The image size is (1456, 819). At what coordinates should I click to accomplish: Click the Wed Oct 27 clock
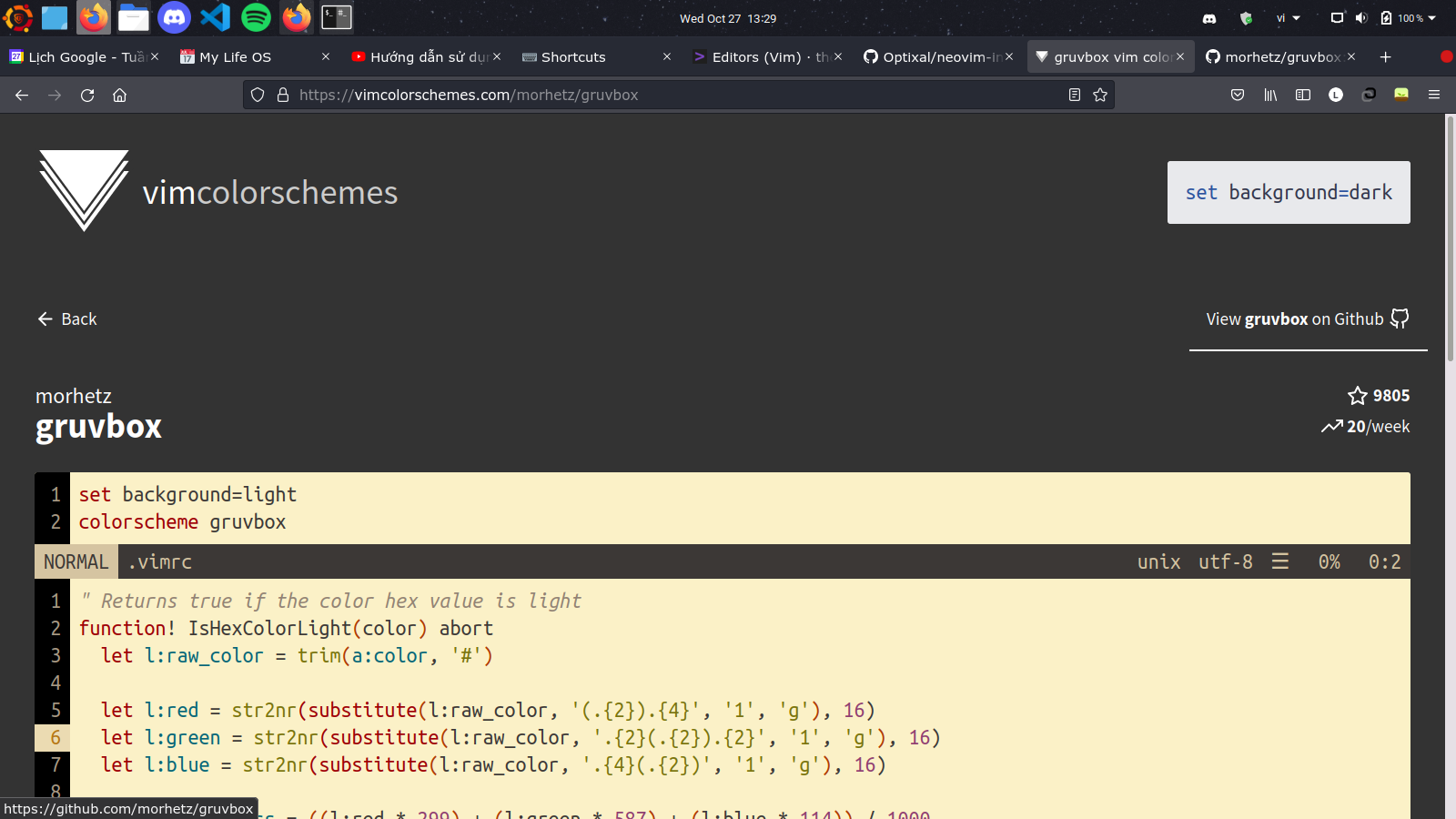point(728,18)
